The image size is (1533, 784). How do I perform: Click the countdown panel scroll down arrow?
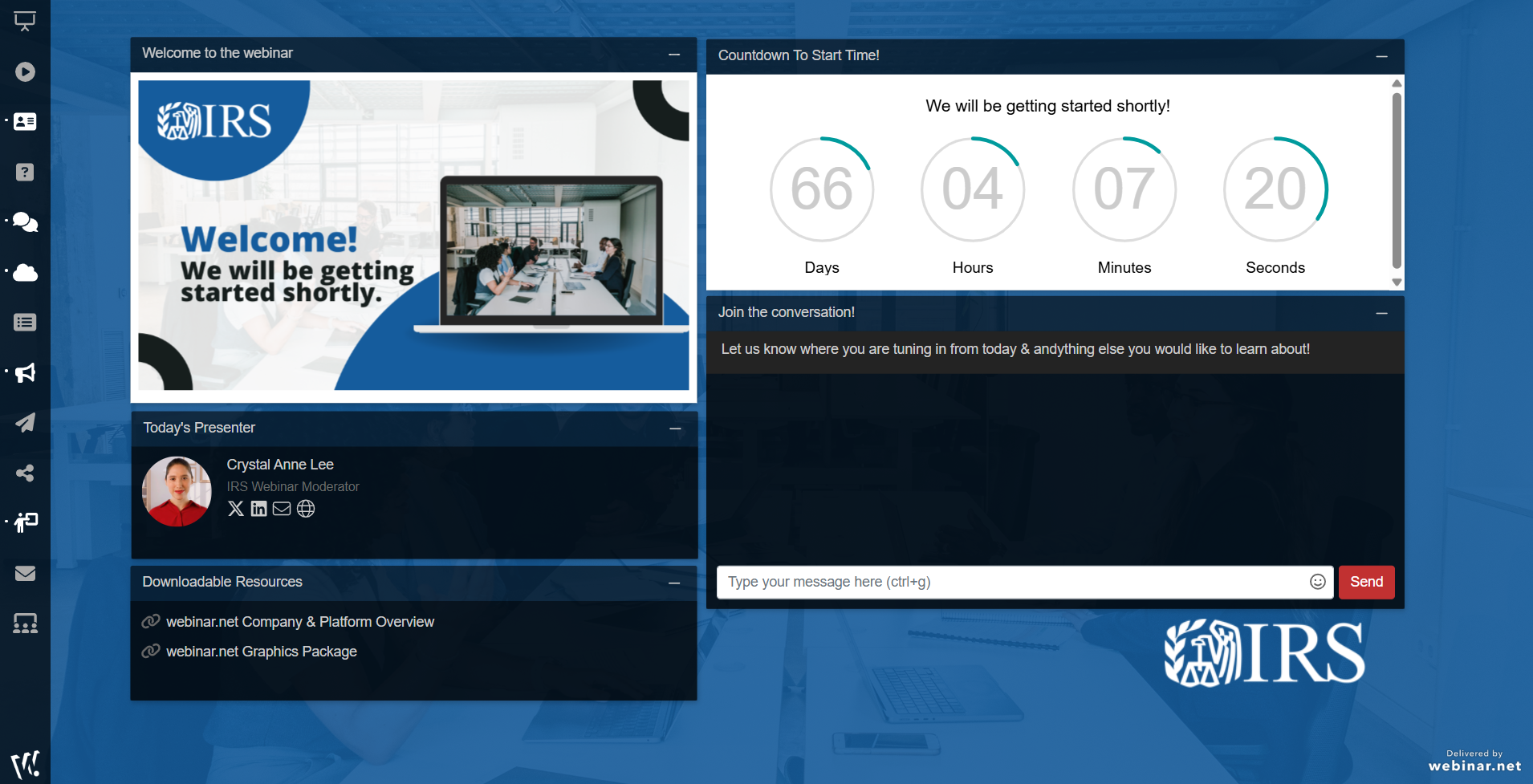coord(1397,282)
